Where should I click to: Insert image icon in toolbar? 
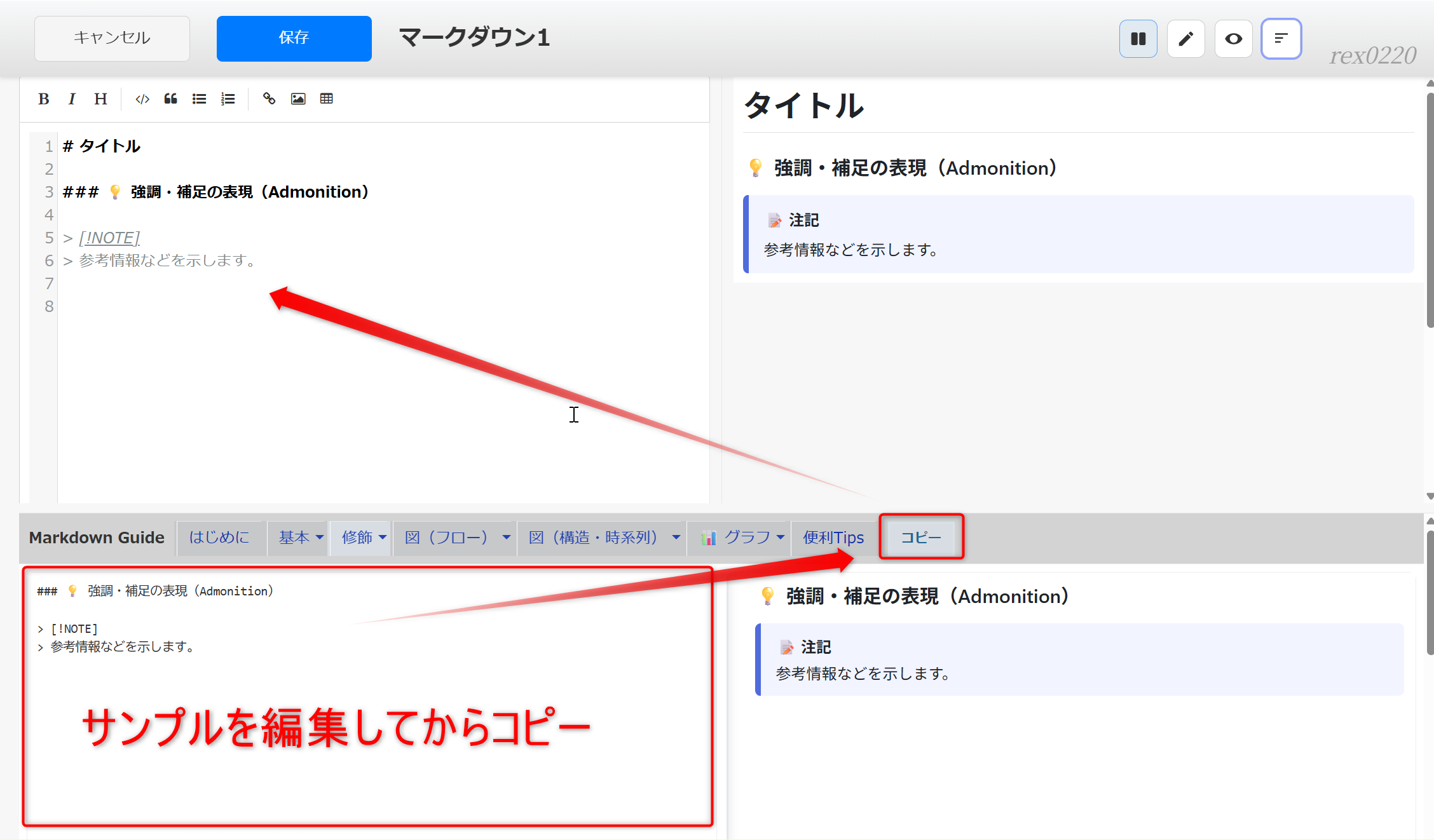[x=298, y=99]
